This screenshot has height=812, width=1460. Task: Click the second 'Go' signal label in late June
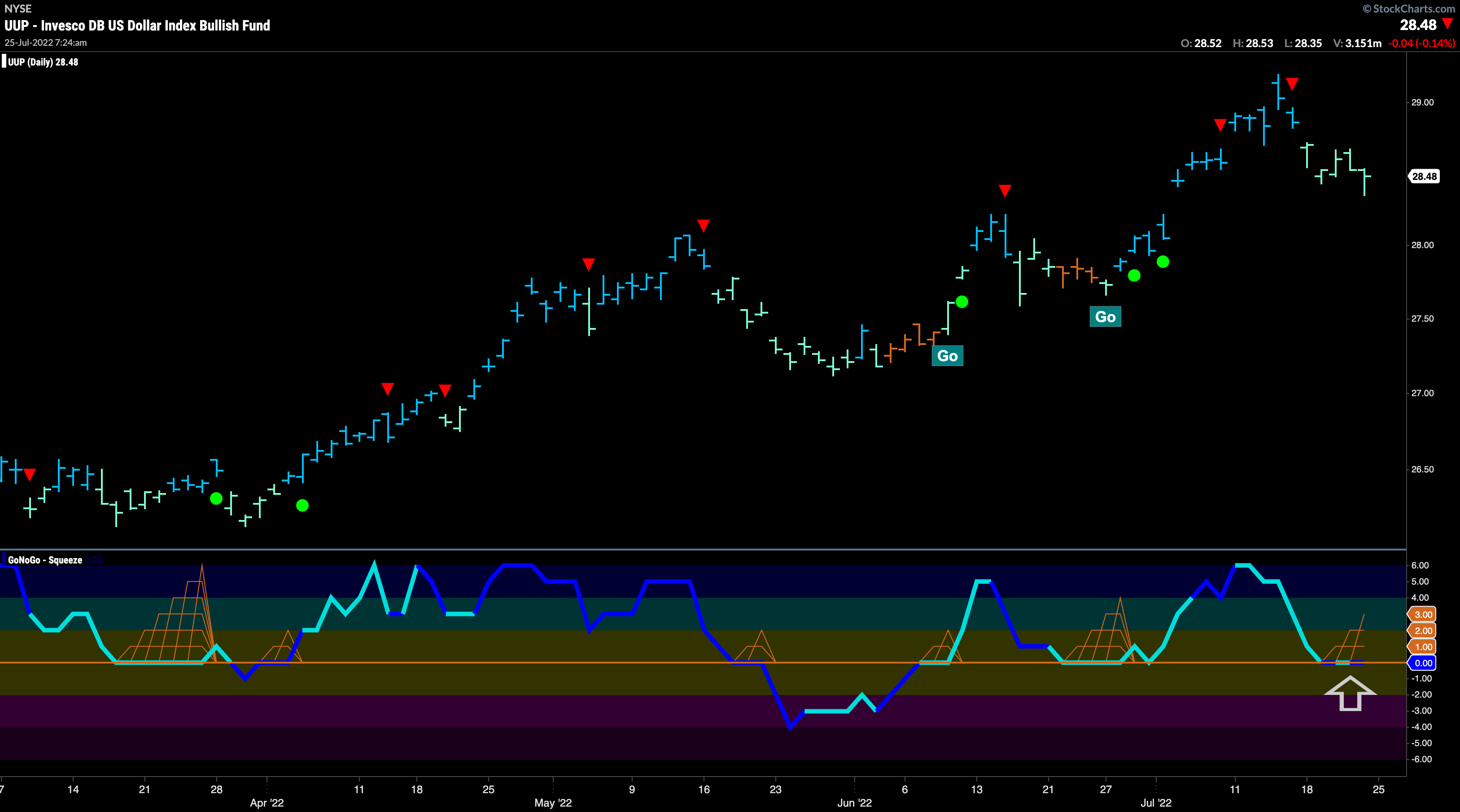coord(1105,317)
